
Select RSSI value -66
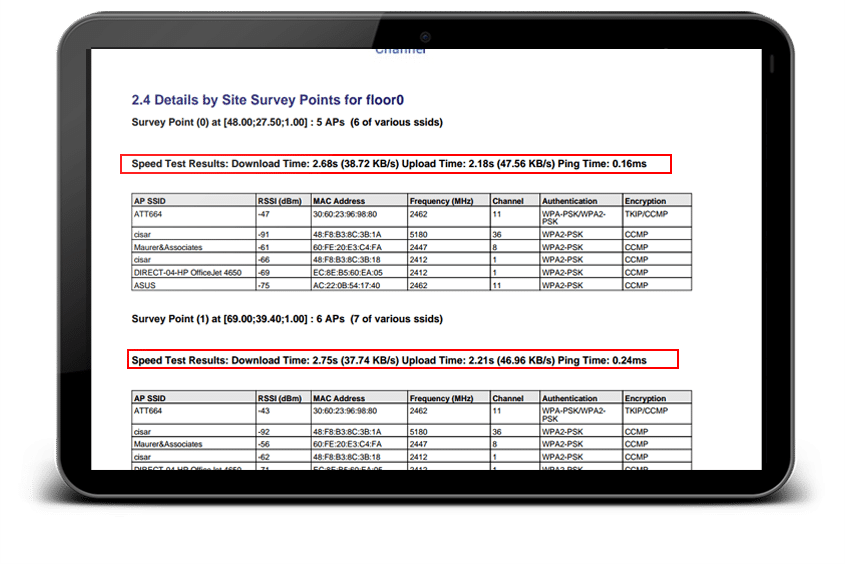pos(264,260)
